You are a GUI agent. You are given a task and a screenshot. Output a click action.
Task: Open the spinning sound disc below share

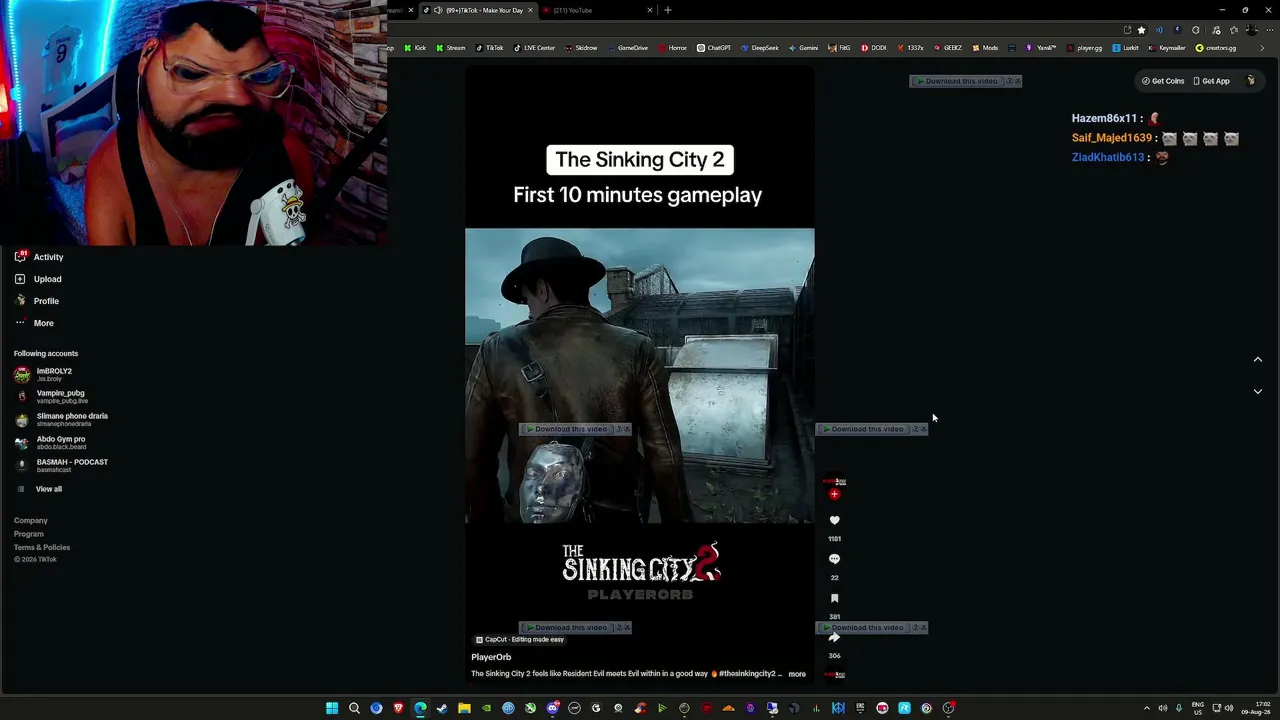(834, 675)
